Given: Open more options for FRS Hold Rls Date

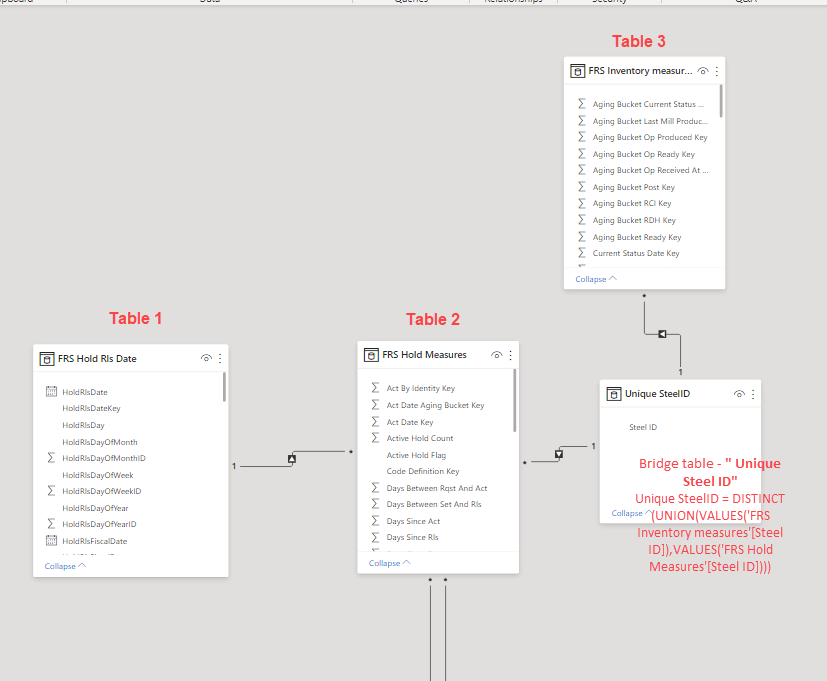Looking at the screenshot, I should [220, 359].
